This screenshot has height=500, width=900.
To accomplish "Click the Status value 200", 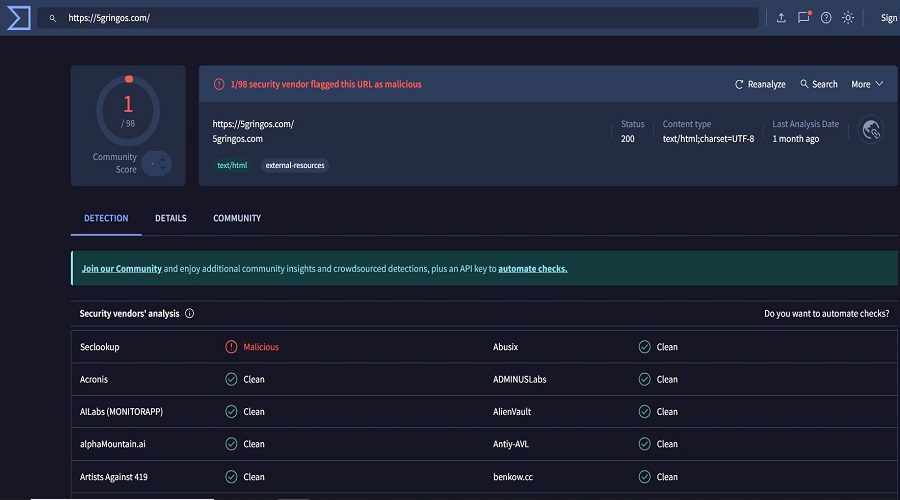I will coord(627,139).
